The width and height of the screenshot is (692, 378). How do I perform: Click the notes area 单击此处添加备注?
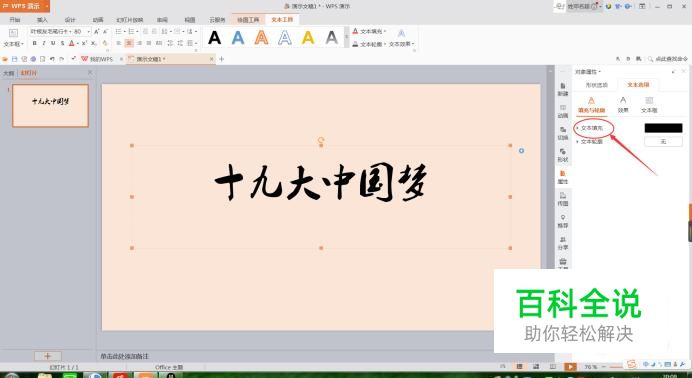point(124,356)
